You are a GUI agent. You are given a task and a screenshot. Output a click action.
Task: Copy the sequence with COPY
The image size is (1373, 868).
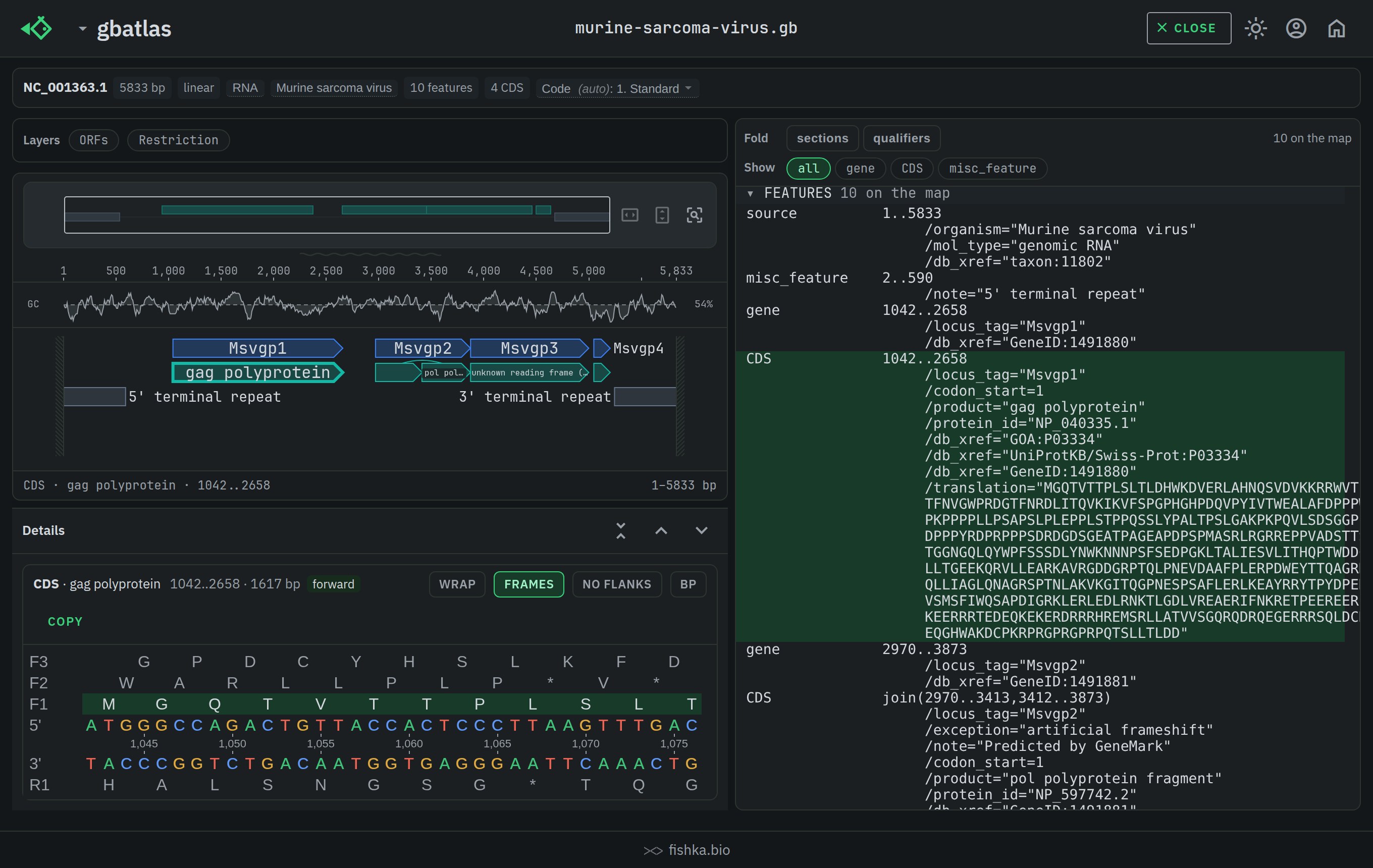click(x=65, y=622)
